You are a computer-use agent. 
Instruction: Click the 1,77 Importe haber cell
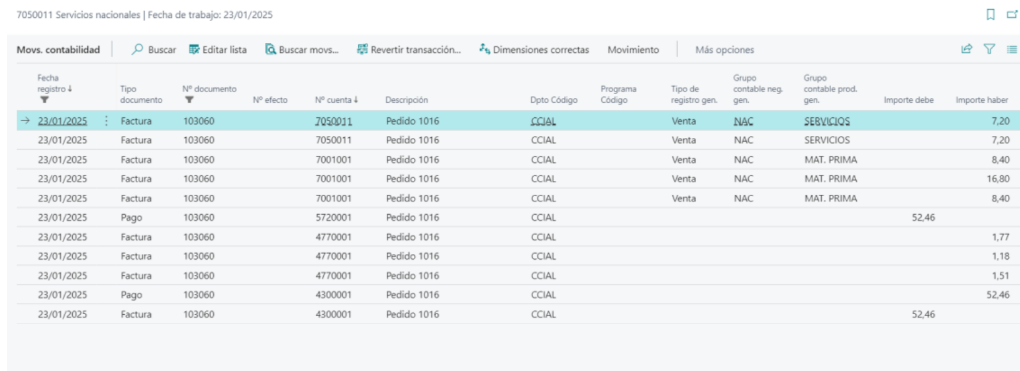[1001, 237]
